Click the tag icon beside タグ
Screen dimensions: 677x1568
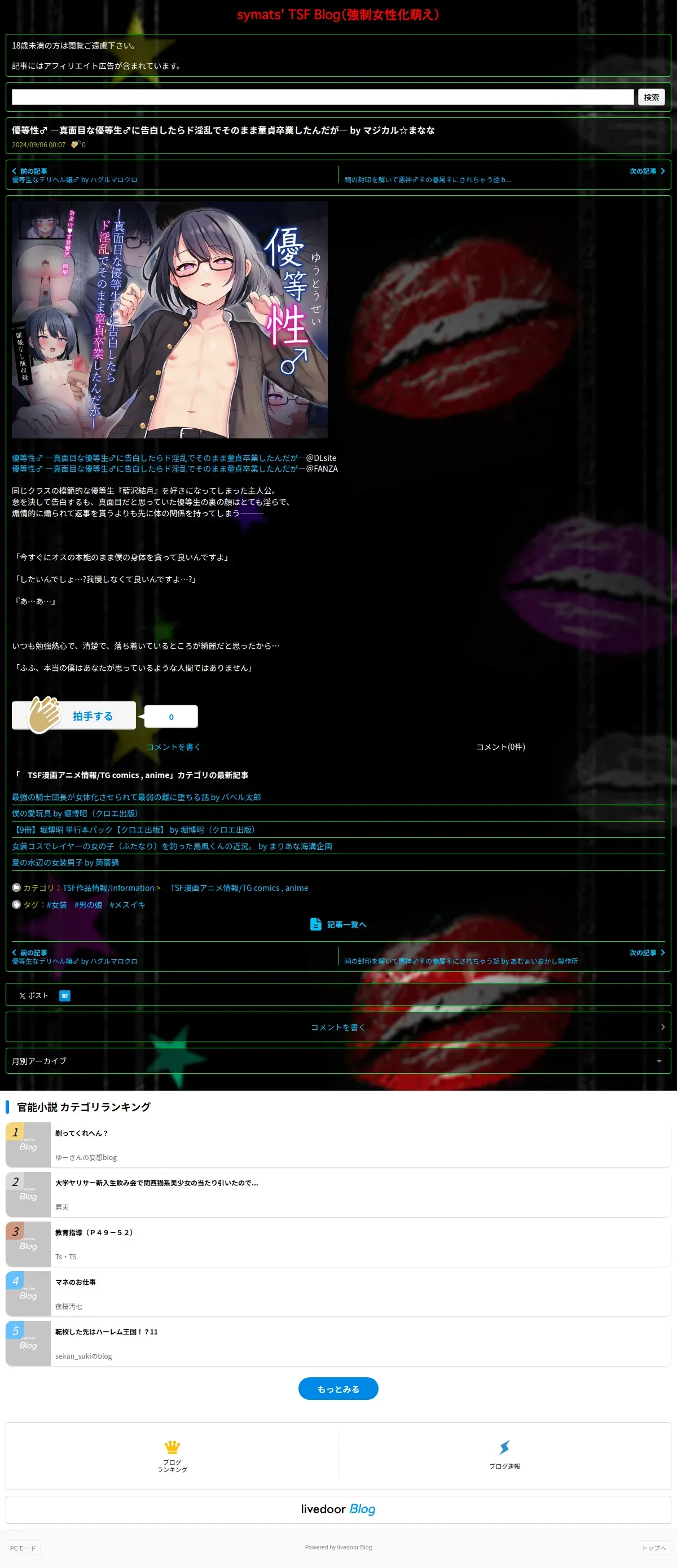click(16, 904)
